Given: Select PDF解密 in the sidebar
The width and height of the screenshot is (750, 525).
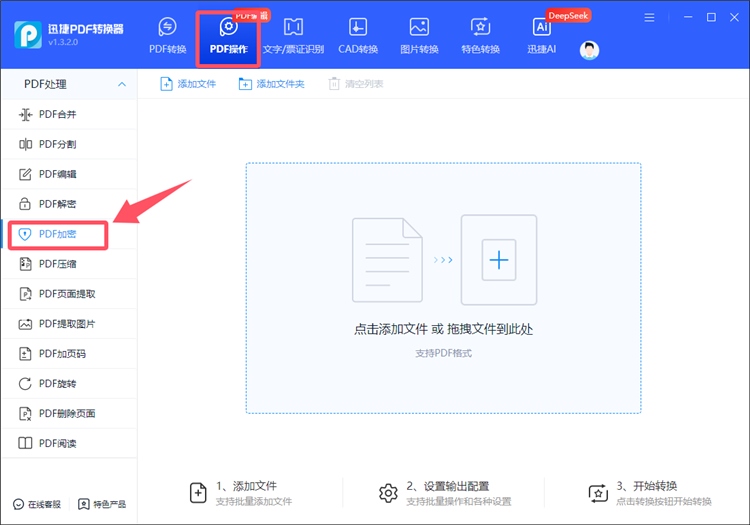Looking at the screenshot, I should pos(69,204).
